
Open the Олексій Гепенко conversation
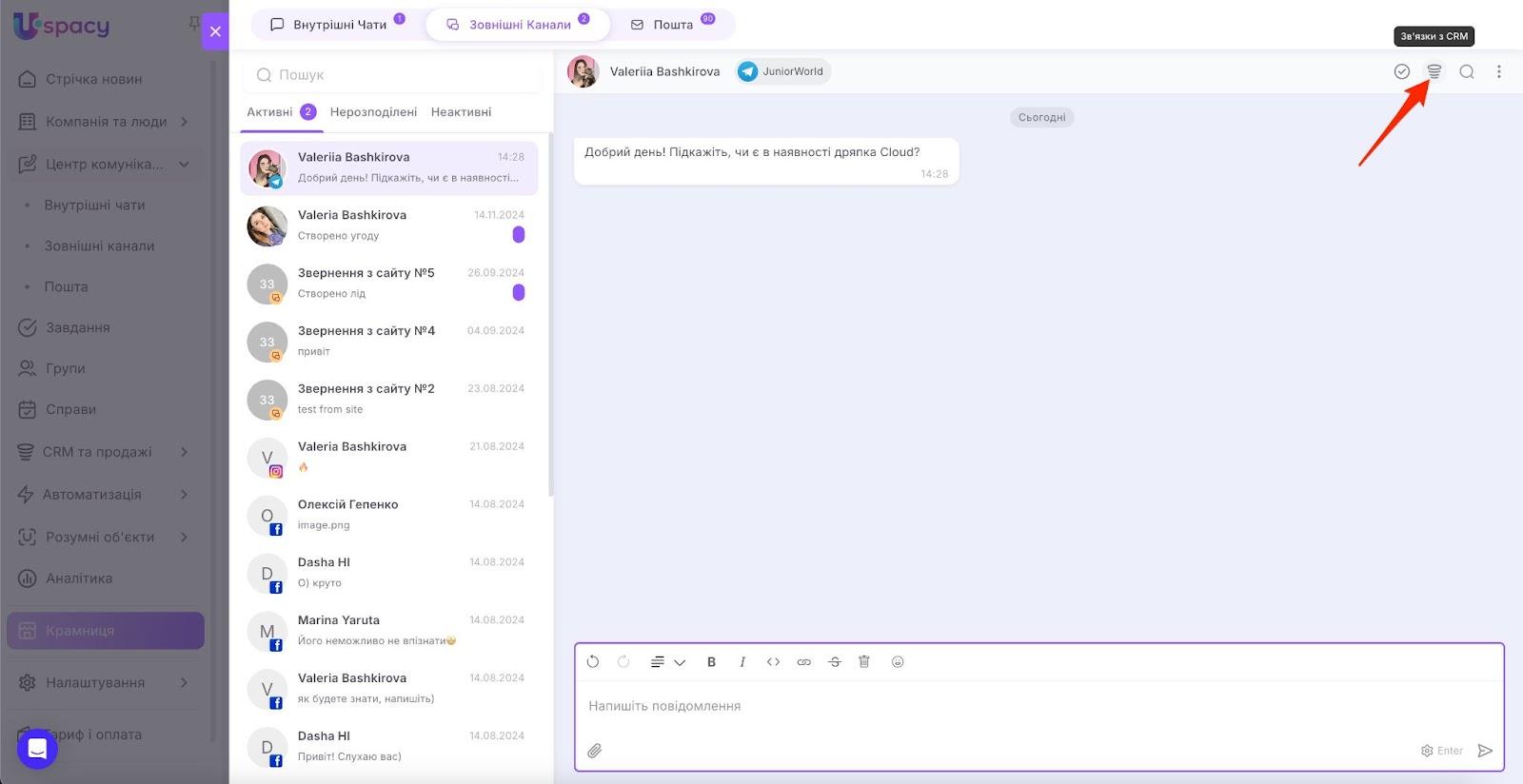coord(389,516)
